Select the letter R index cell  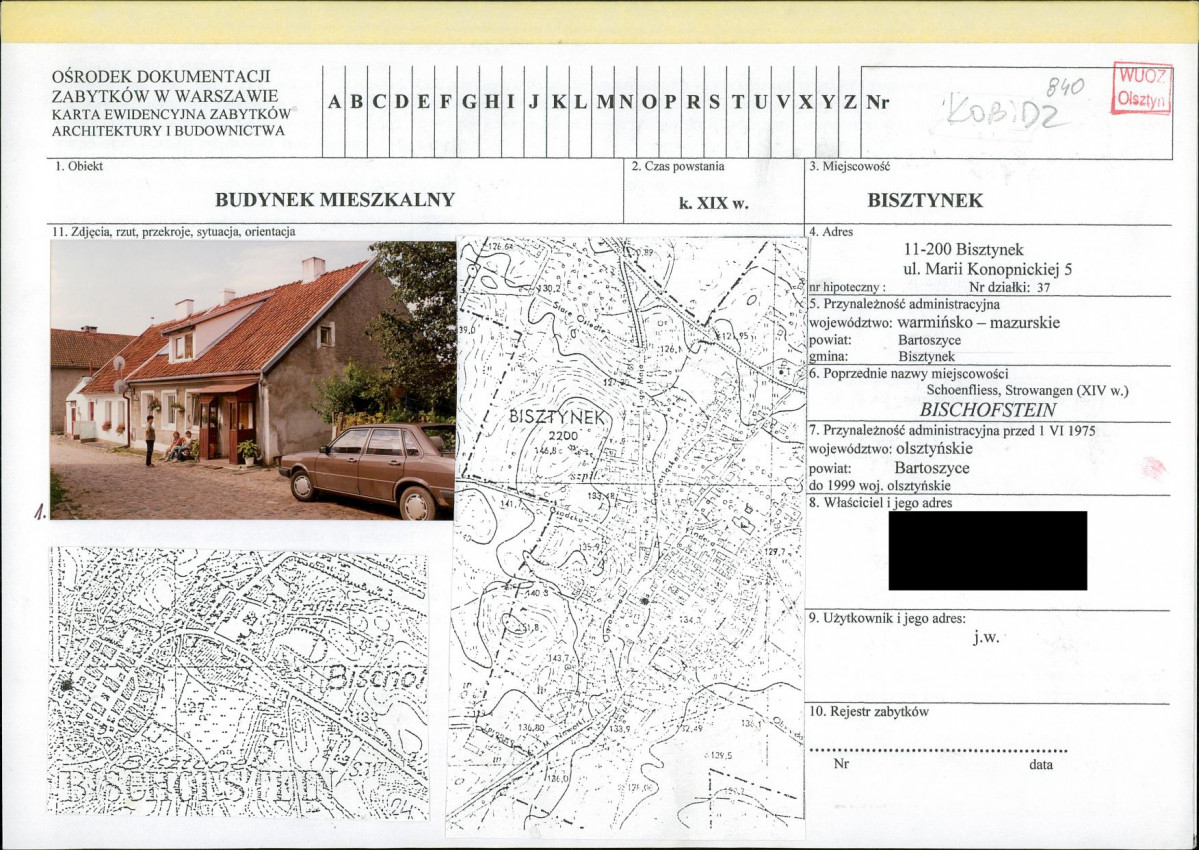(x=693, y=102)
